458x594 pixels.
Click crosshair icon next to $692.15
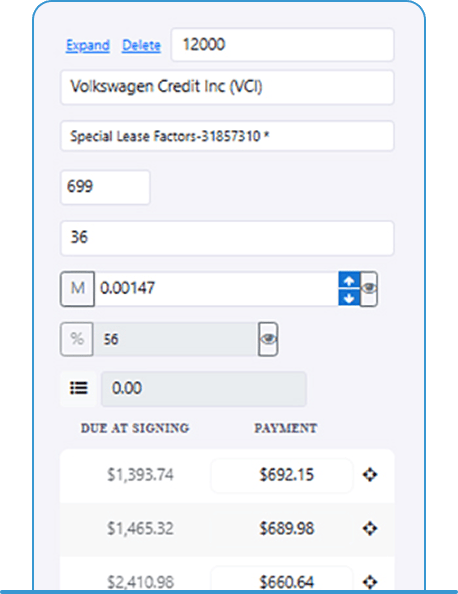369,475
